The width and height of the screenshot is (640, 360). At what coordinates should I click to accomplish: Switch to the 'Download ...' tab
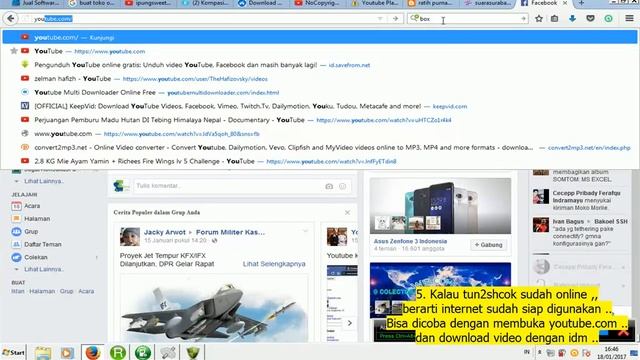coord(262,3)
